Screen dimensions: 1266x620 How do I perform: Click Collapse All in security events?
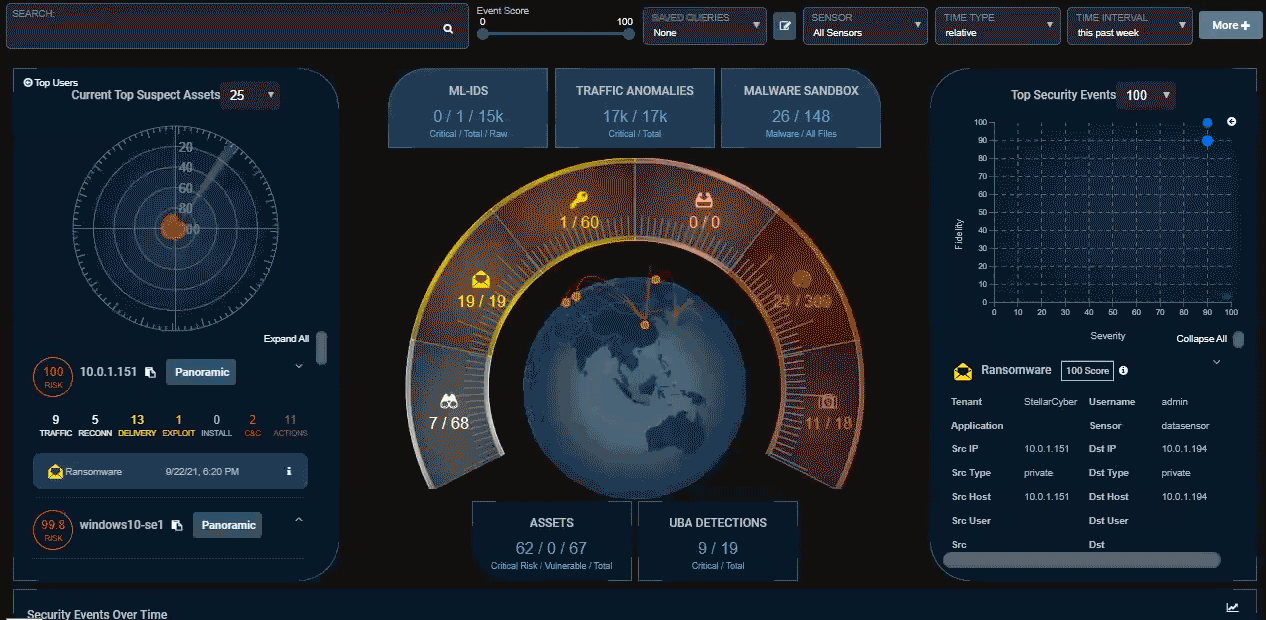1201,339
